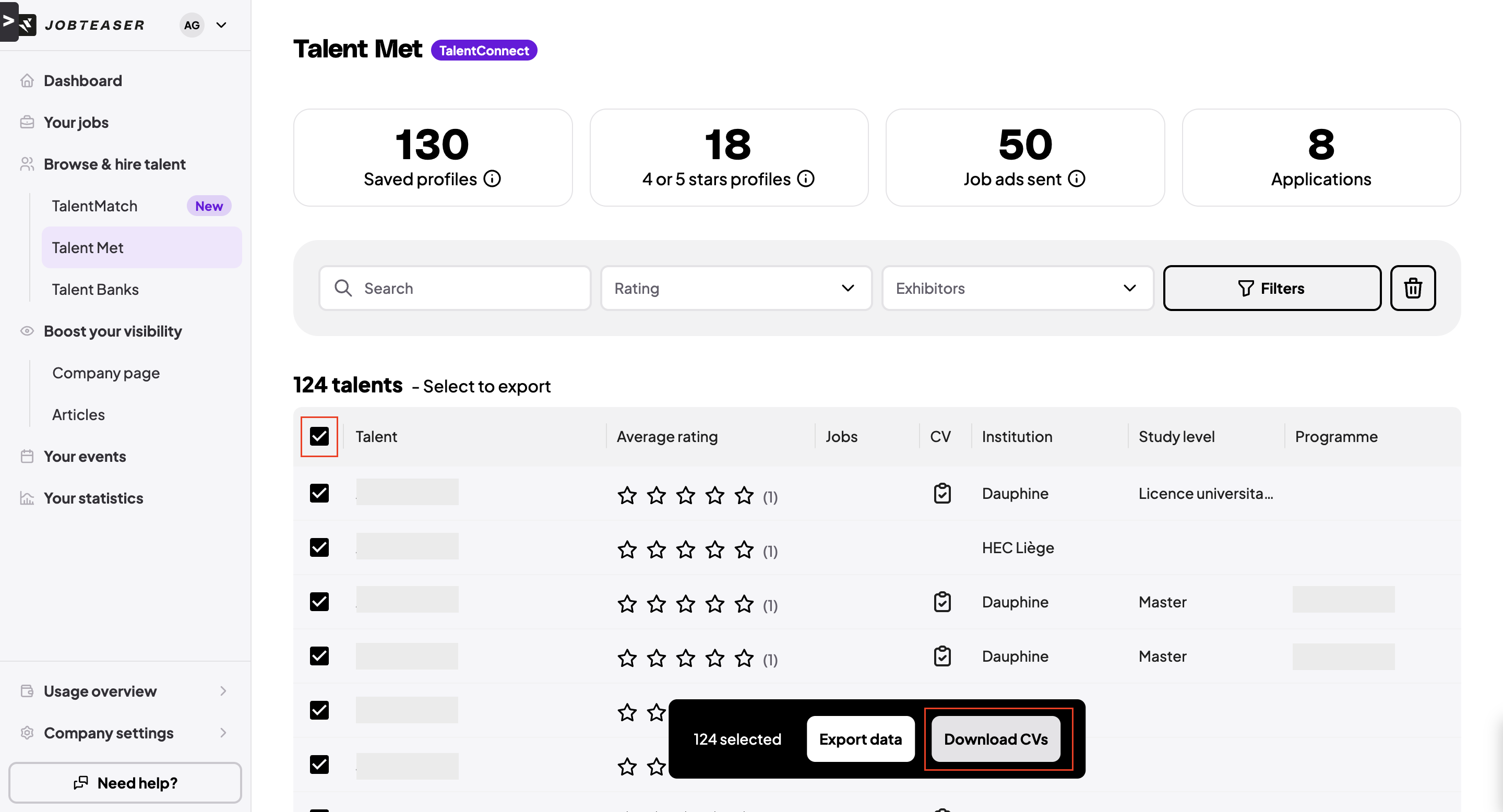Screen dimensions: 1503x812
Task: Click the info icon next to Job ads sent
Action: tap(1076, 178)
